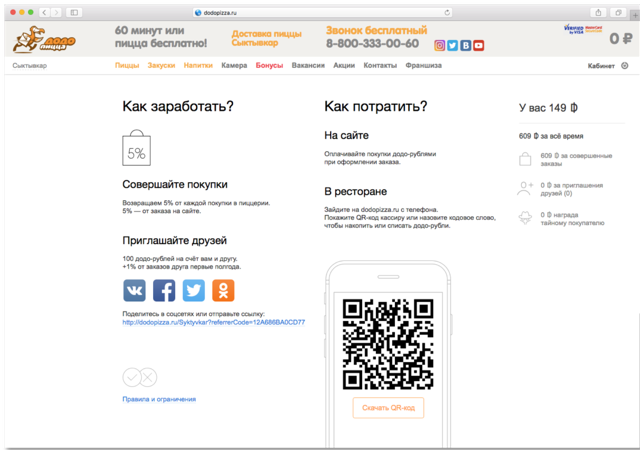Open the Франшиза menu item
The image size is (640, 450).
423,65
